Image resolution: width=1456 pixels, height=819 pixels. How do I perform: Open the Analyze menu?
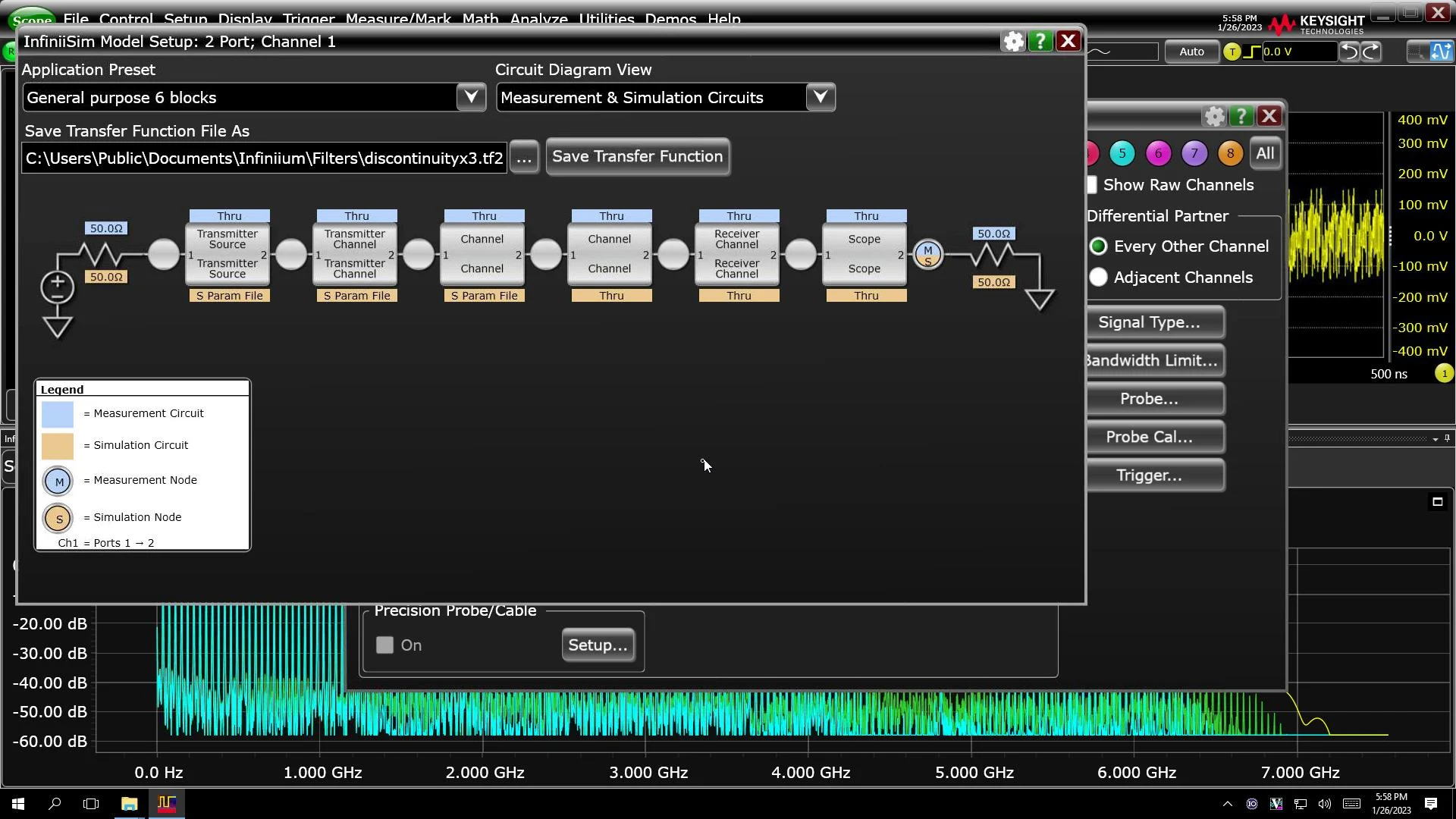pyautogui.click(x=539, y=19)
